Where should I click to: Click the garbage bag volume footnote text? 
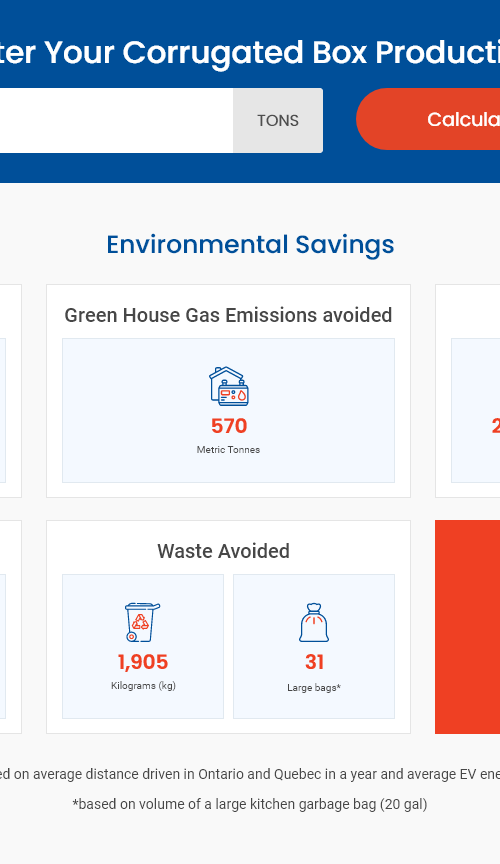click(250, 804)
